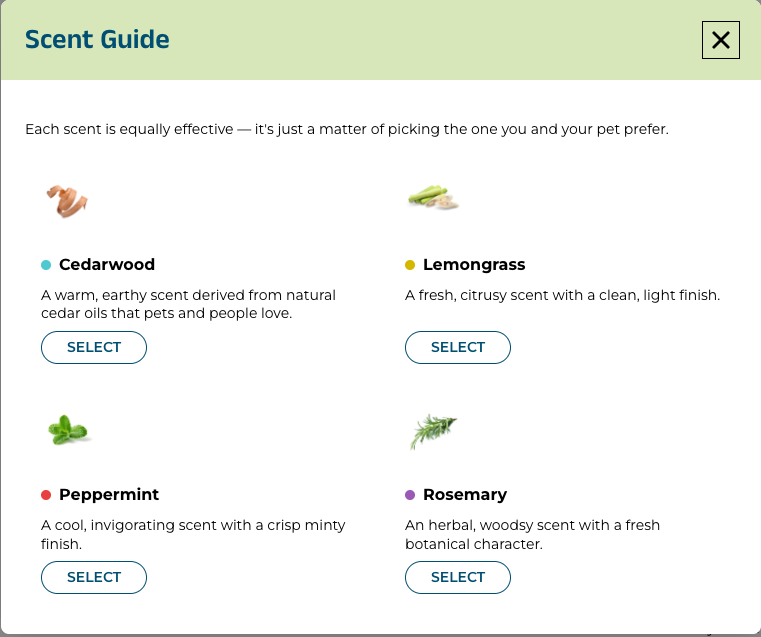Click the Peppermint heading
The height and width of the screenshot is (637, 761).
109,494
